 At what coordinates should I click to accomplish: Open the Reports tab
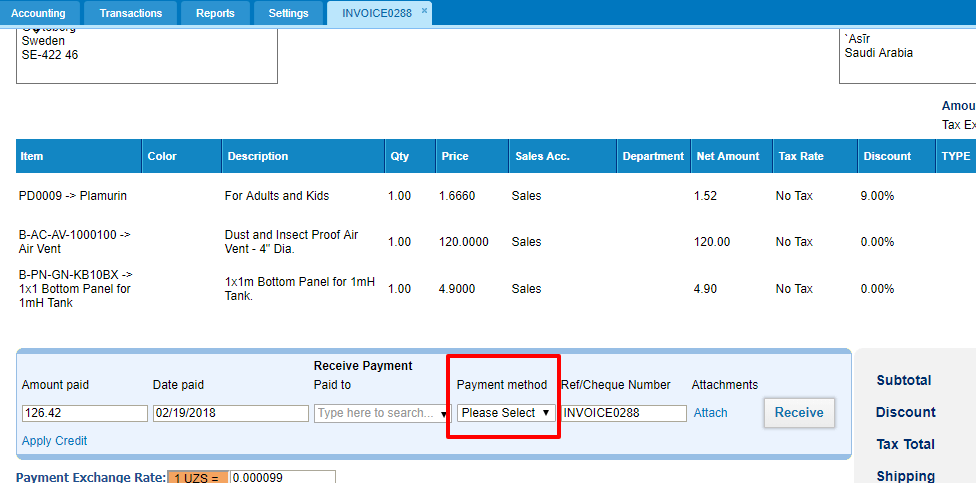(215, 13)
